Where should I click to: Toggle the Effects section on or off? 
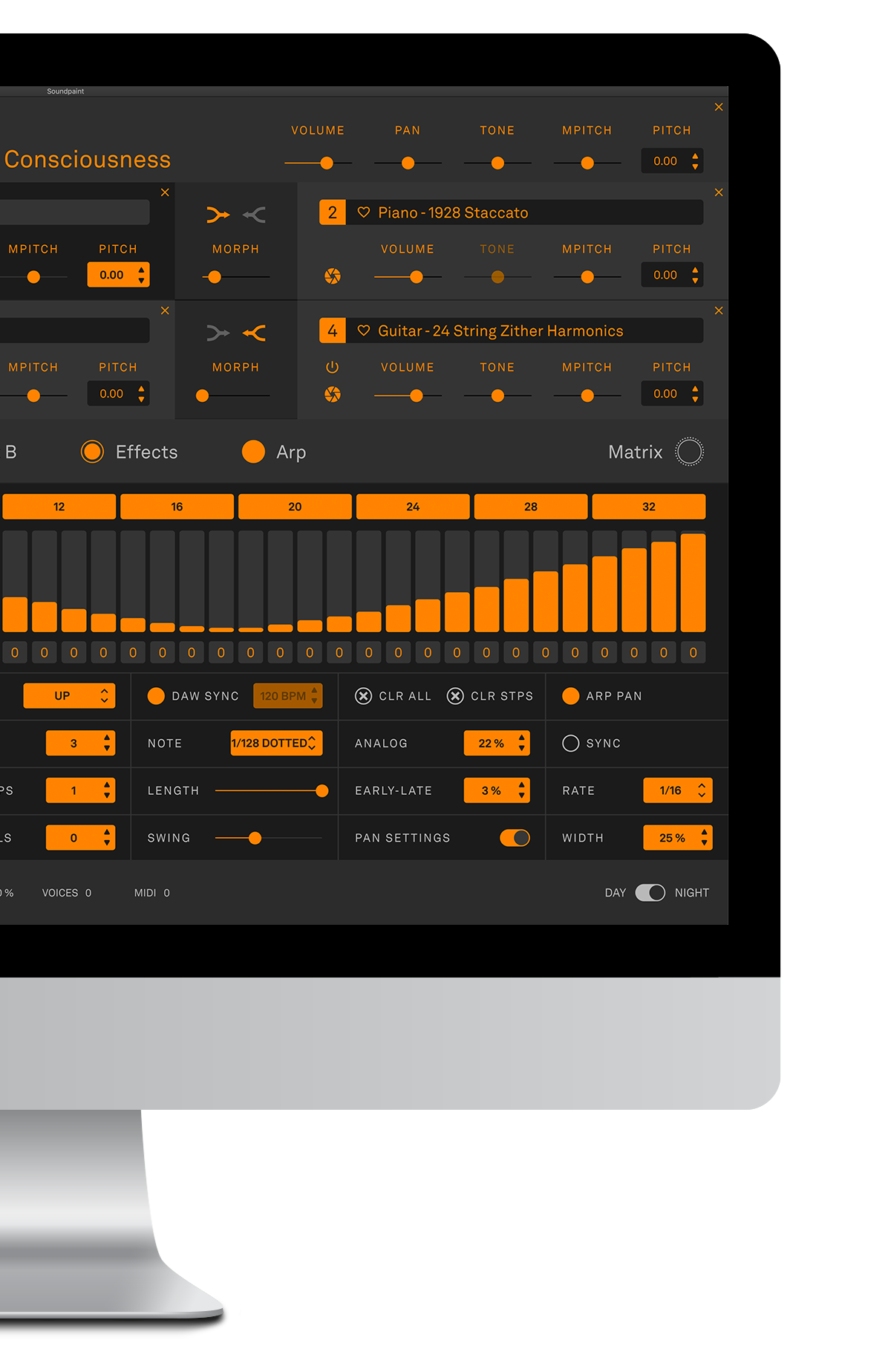92,452
